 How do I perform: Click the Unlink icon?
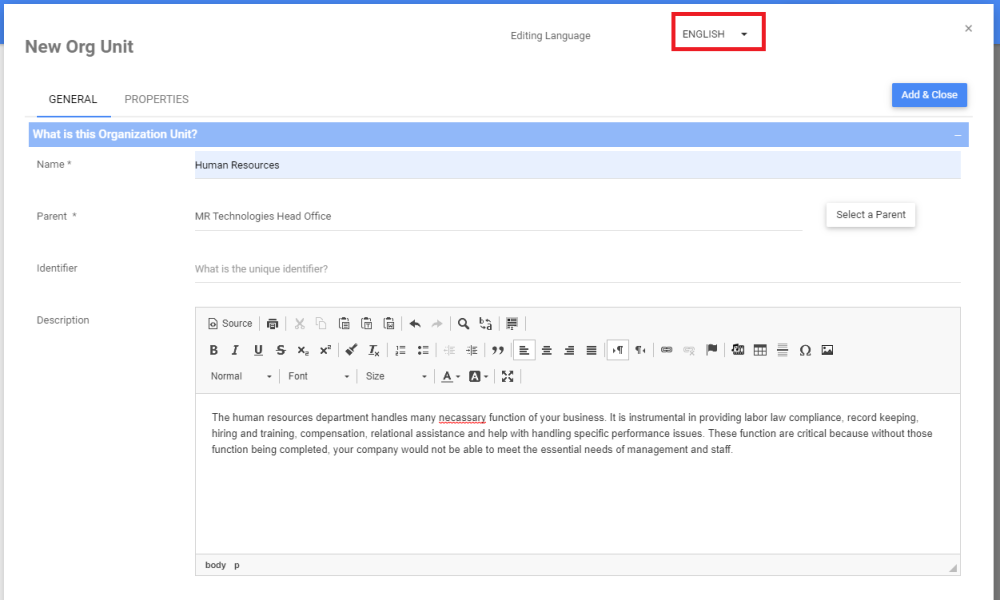point(689,350)
